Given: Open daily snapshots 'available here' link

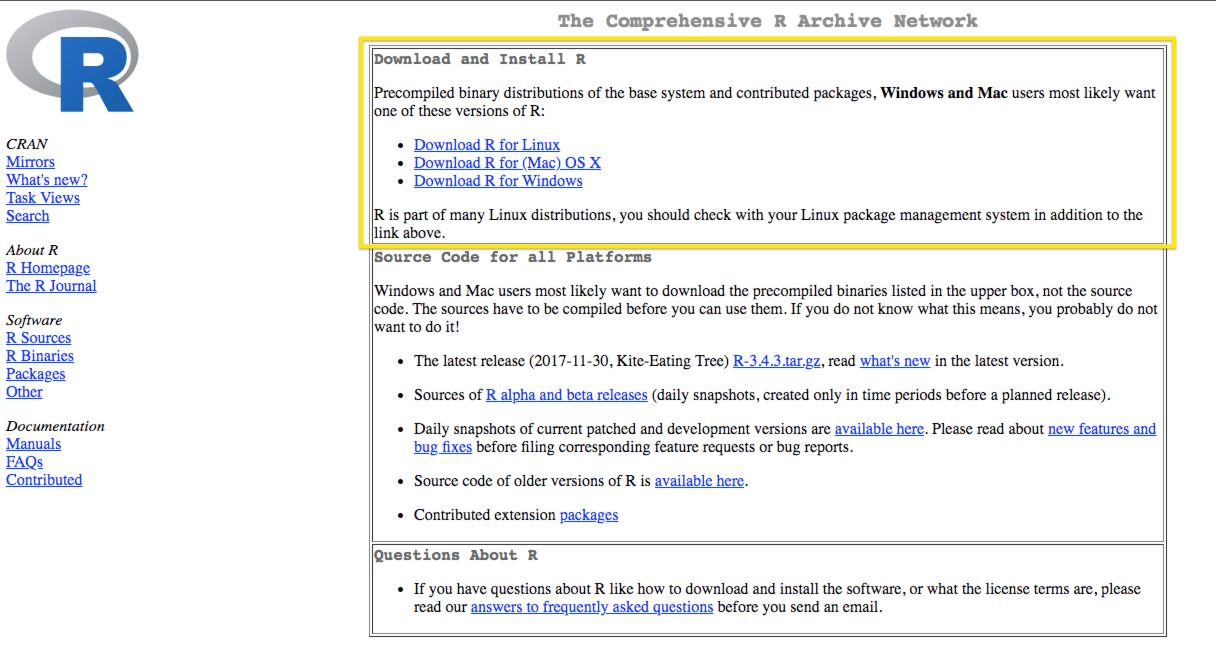Looking at the screenshot, I should [x=879, y=429].
